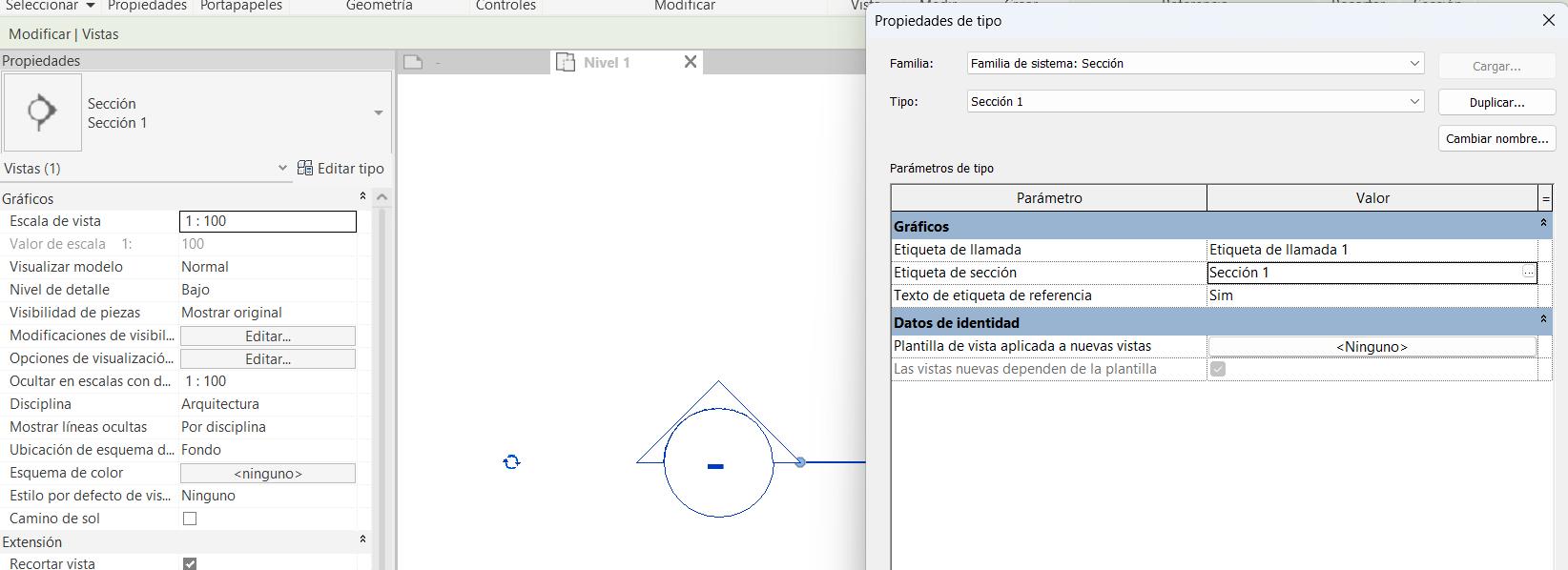Click Disciplina value Arquitectura
The width and height of the screenshot is (1568, 570).
pyautogui.click(x=268, y=404)
